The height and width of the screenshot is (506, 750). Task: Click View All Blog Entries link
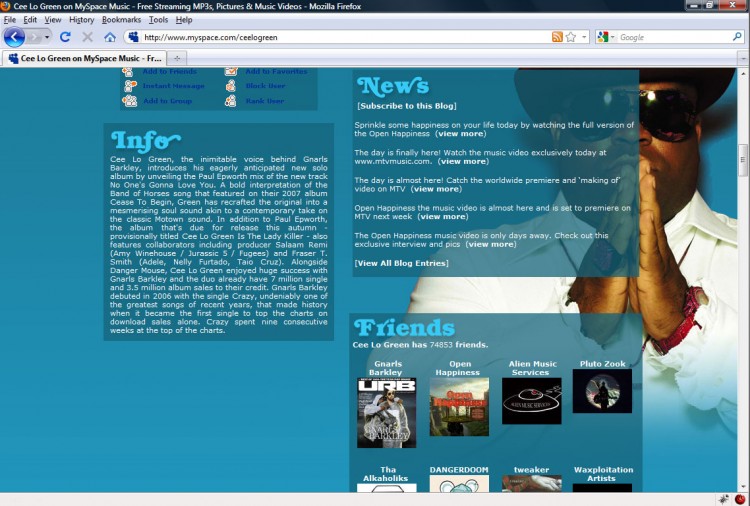pos(402,264)
